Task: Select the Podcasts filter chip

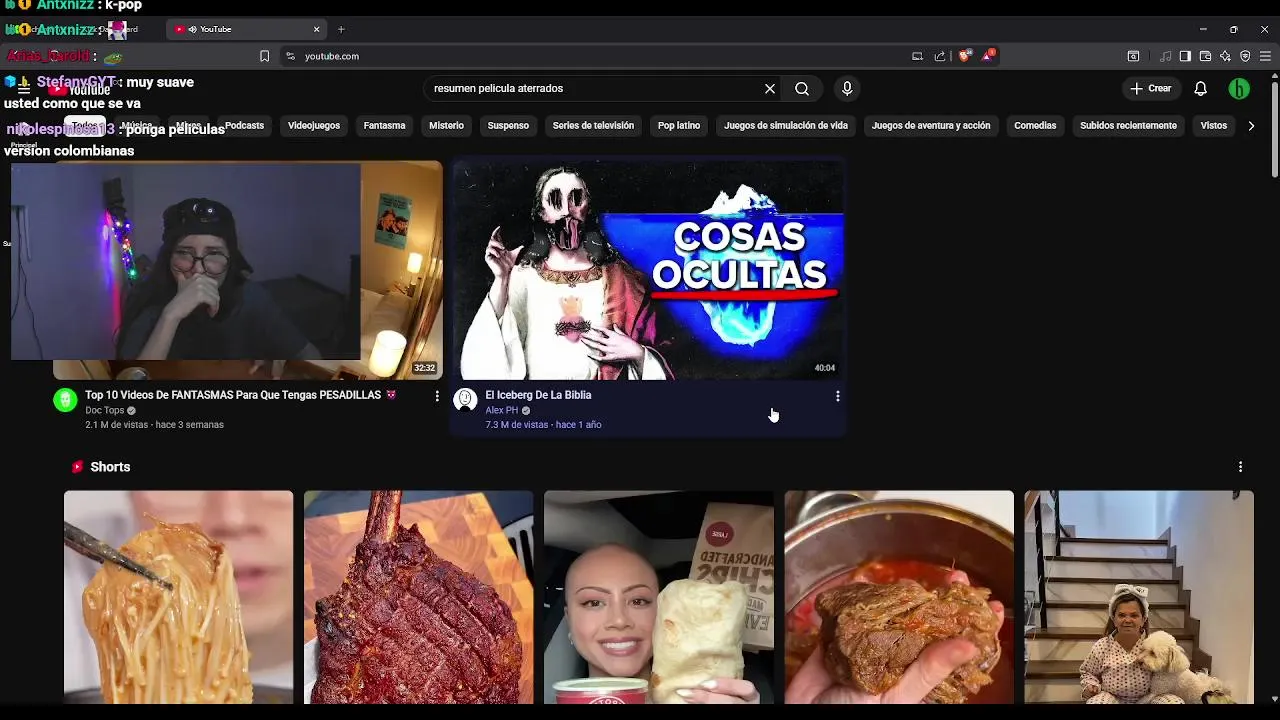Action: coord(245,126)
